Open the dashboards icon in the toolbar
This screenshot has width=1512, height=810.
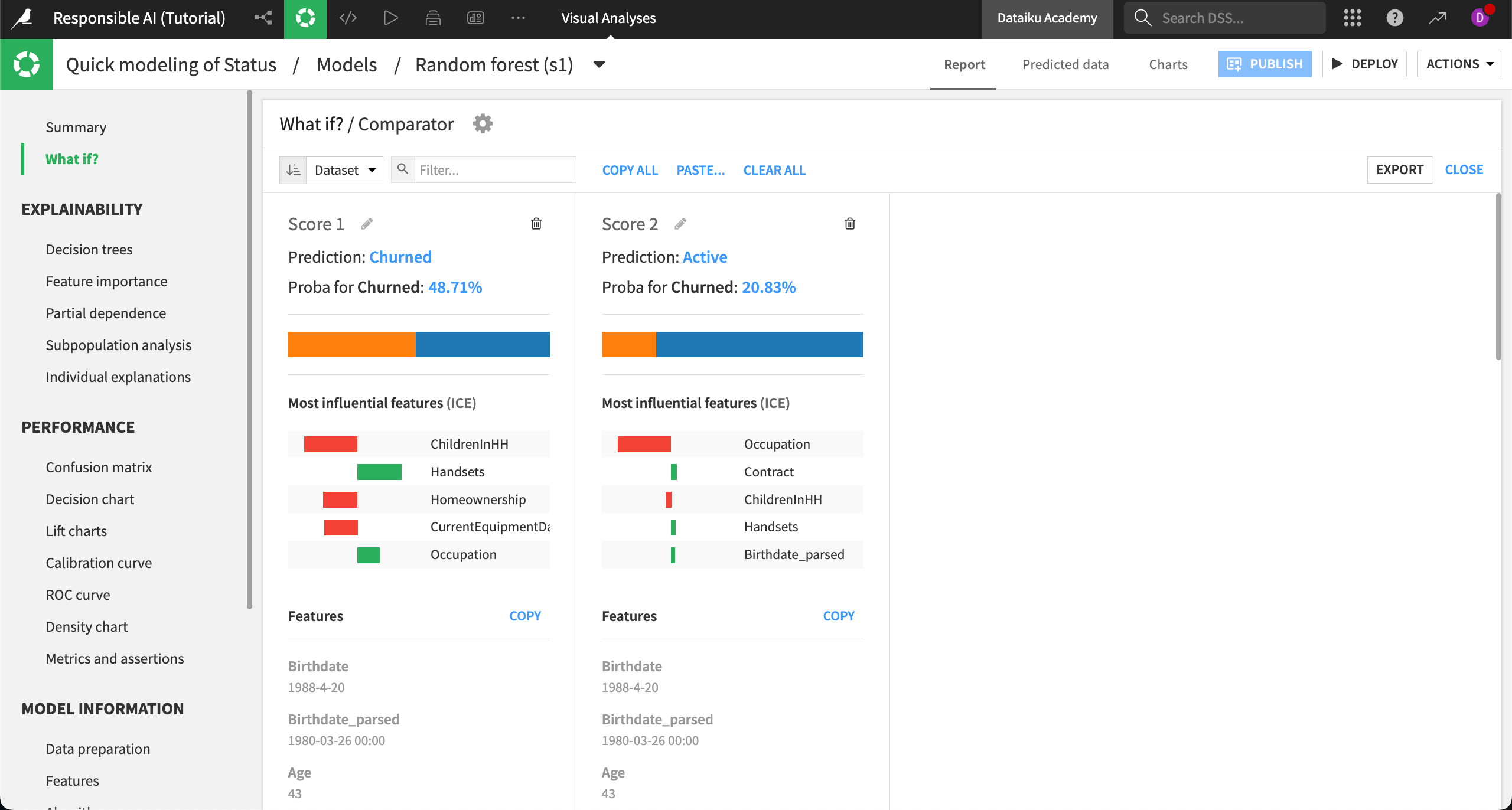[475, 18]
